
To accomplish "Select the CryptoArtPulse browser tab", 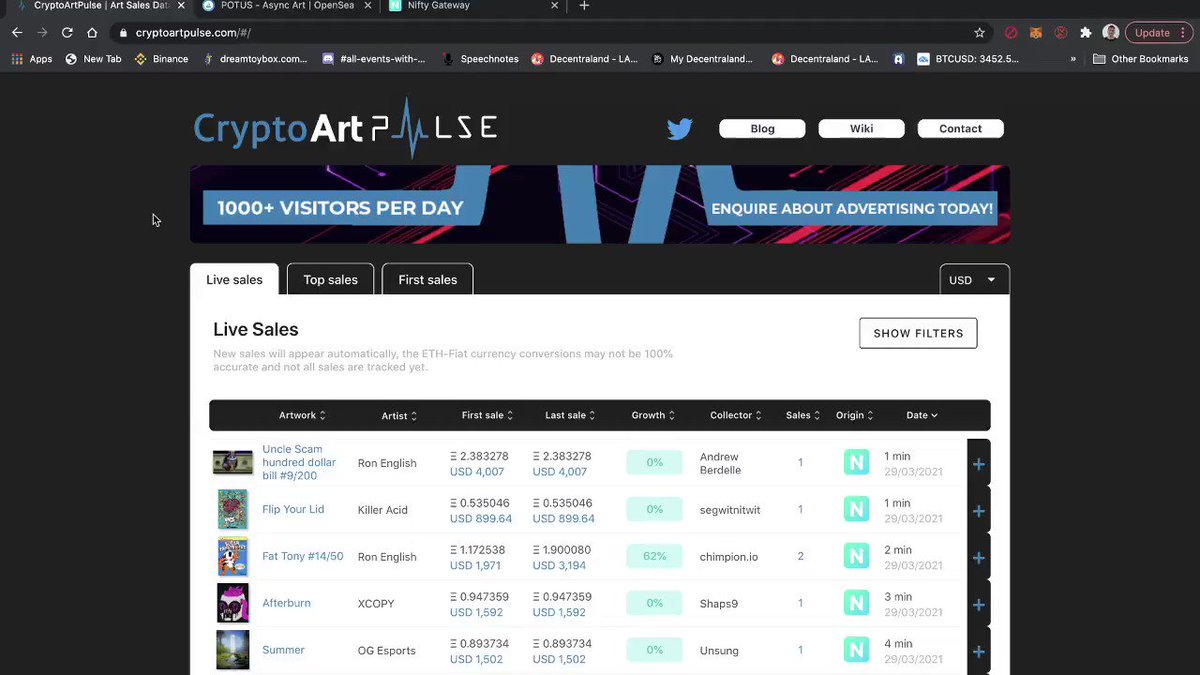I will click(100, 6).
